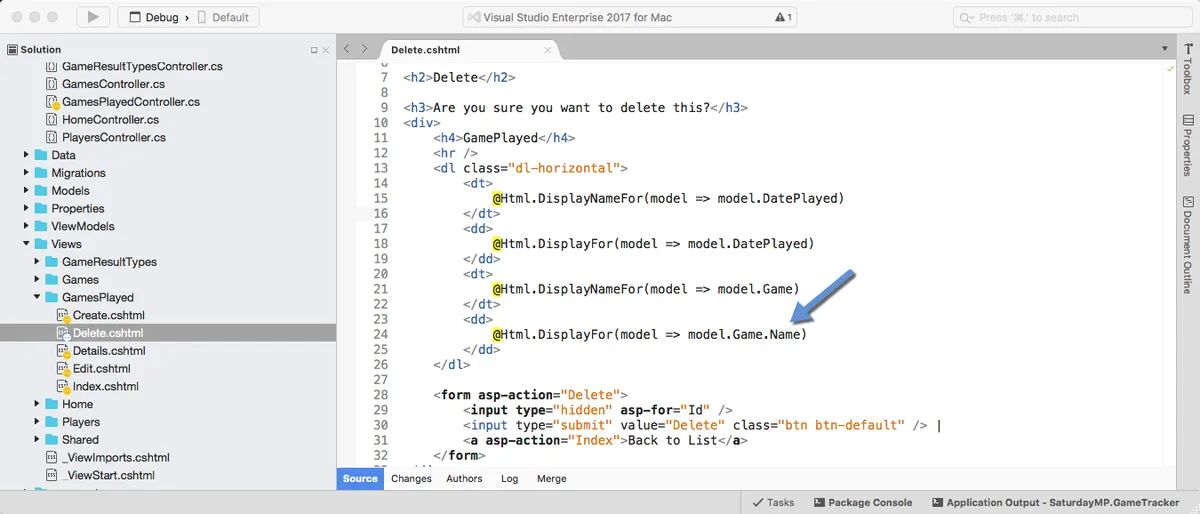This screenshot has height=514, width=1200.
Task: Click the _ViewStart.cshtml file icon
Action: 52,476
